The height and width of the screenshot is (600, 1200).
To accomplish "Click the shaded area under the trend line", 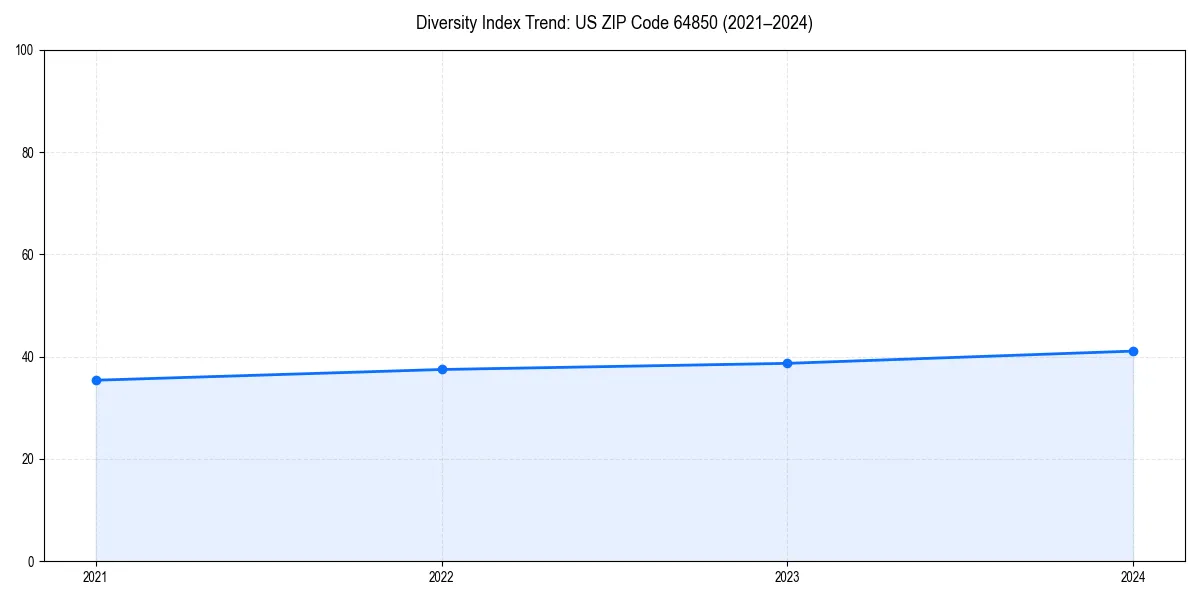I will tap(600, 470).
